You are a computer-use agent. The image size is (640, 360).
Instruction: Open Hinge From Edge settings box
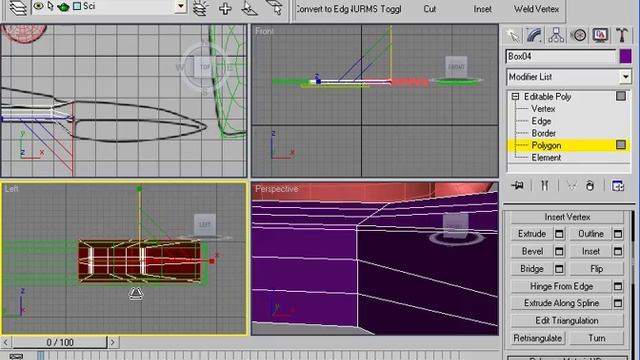(x=618, y=287)
